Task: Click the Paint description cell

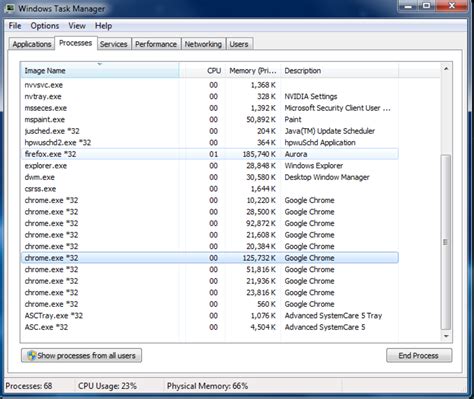Action: click(293, 120)
